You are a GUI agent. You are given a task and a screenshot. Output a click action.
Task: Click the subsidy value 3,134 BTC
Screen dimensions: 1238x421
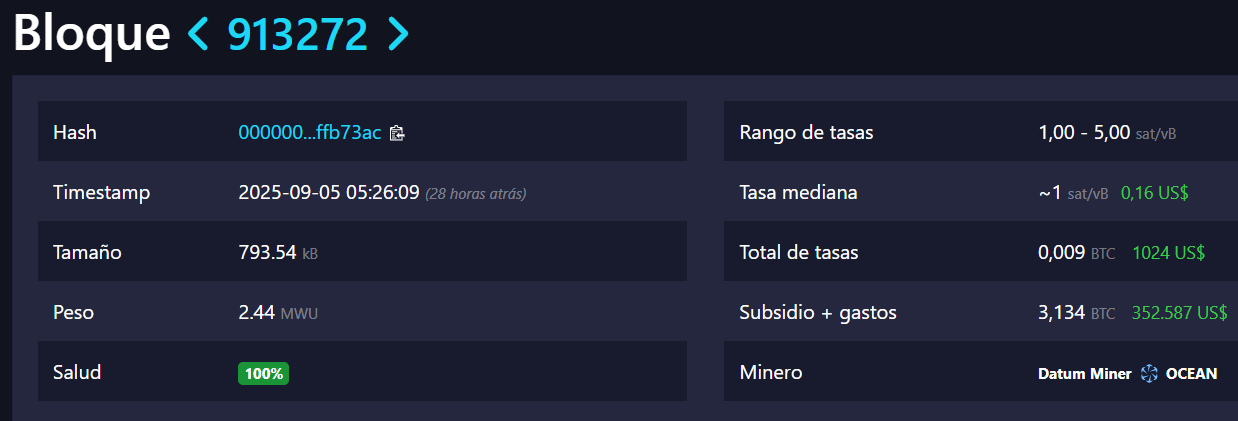click(x=1076, y=313)
